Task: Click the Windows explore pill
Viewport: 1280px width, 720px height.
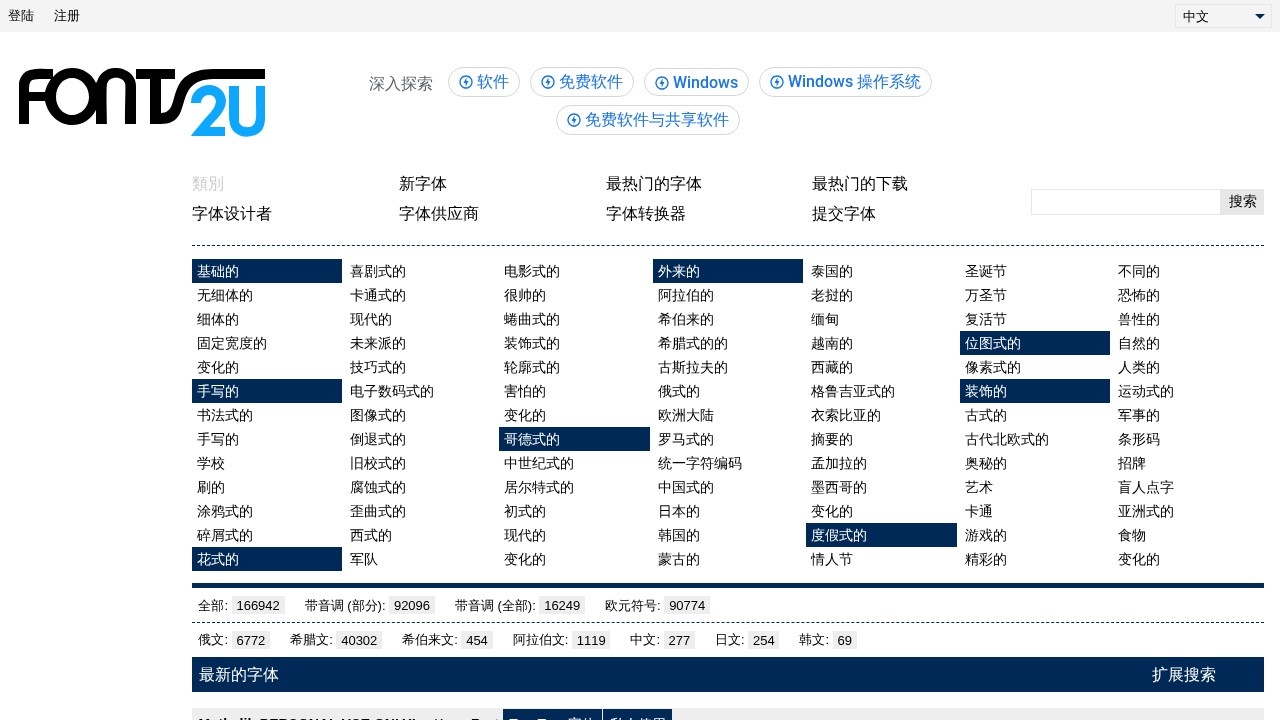Action: (696, 82)
